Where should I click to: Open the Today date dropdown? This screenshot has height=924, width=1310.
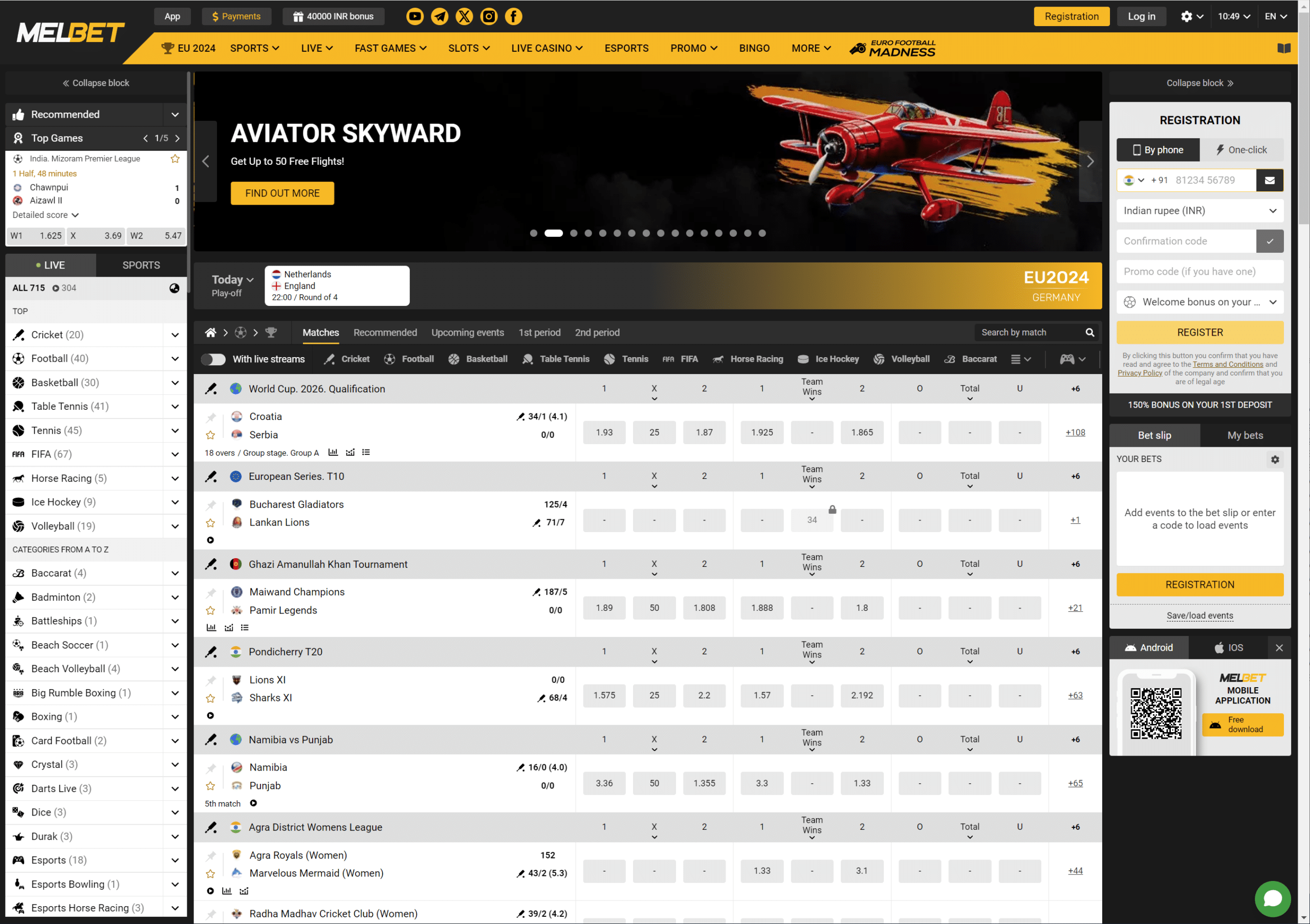coord(233,279)
